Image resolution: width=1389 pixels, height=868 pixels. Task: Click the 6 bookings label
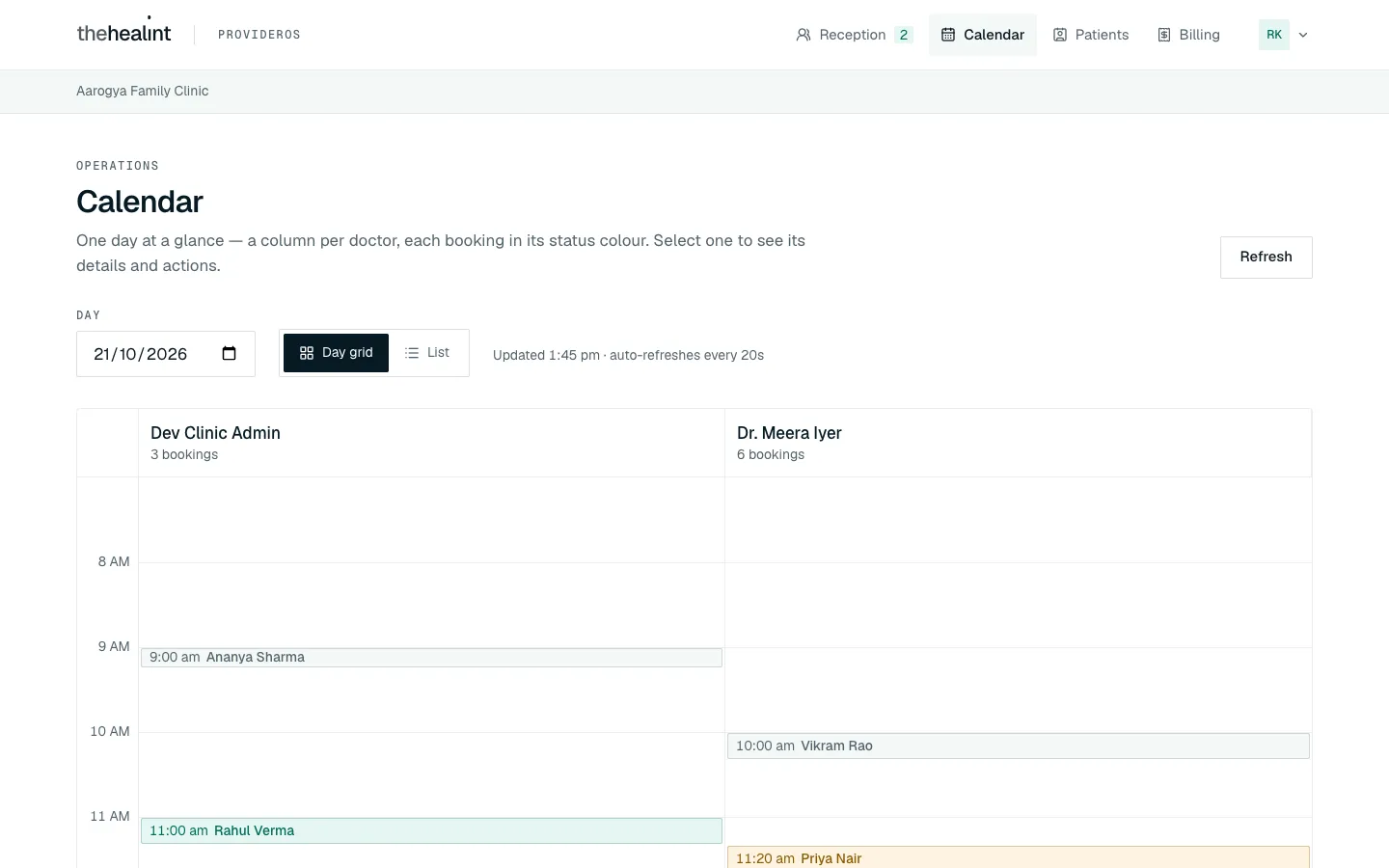[x=771, y=454]
